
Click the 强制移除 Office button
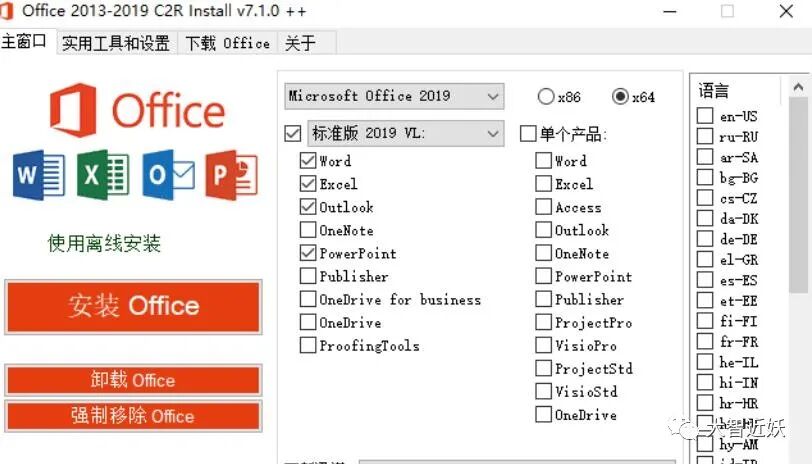point(133,415)
